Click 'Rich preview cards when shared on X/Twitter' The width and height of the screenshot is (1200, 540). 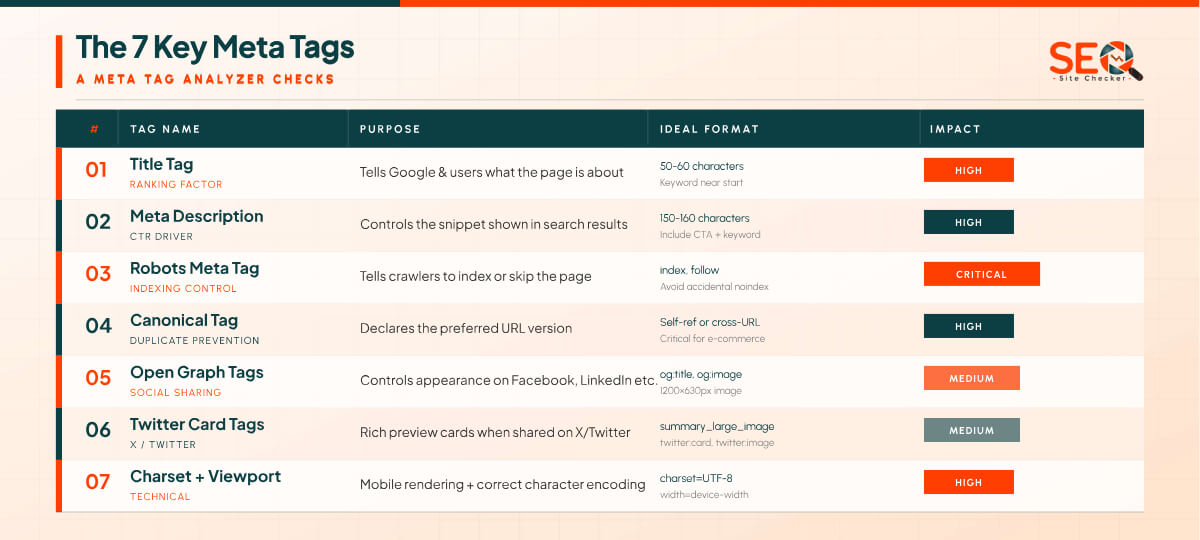495,432
